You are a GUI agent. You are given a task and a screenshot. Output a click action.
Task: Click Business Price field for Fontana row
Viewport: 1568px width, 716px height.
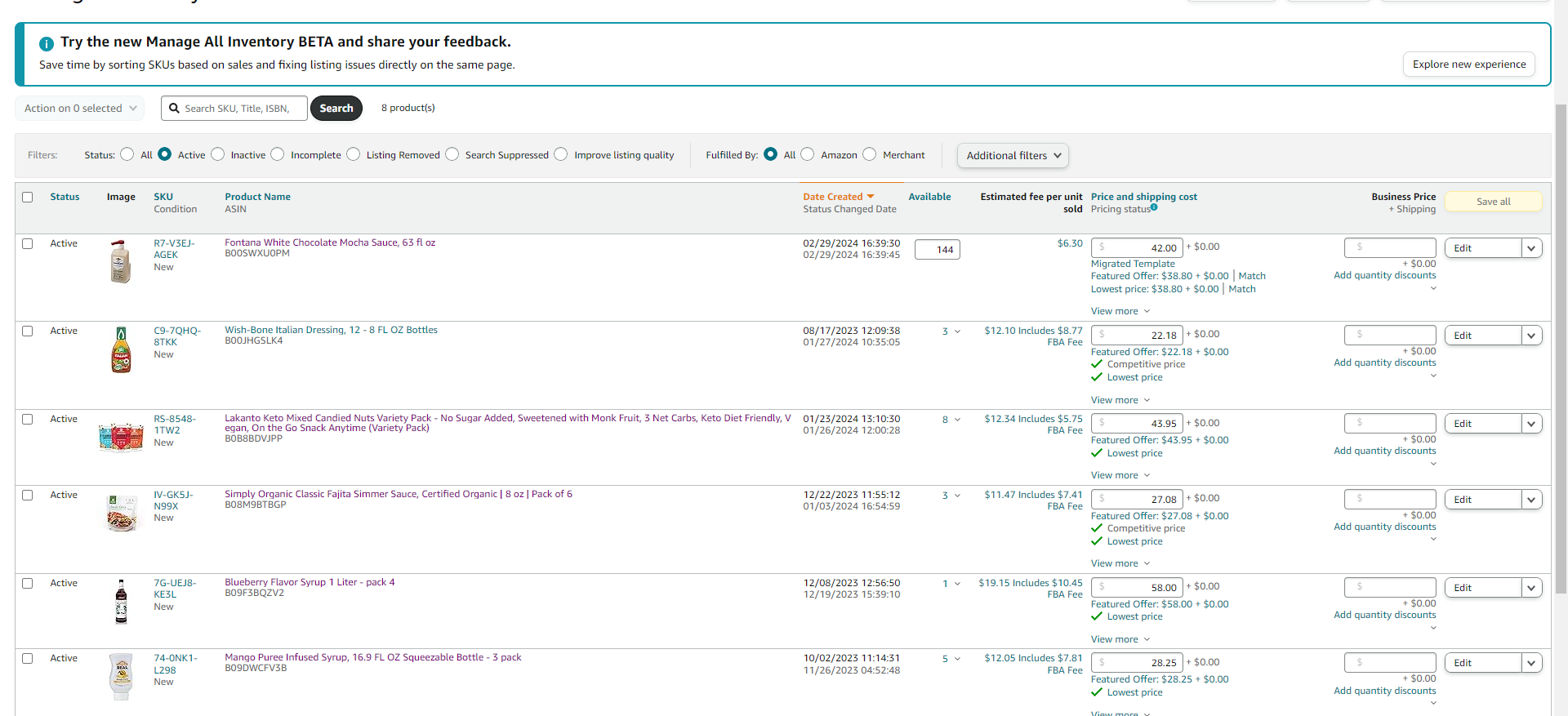tap(1390, 247)
